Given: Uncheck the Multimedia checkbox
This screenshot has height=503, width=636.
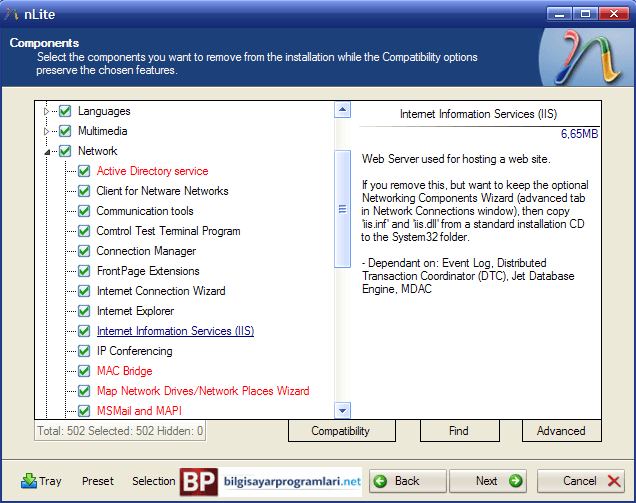Looking at the screenshot, I should (65, 131).
